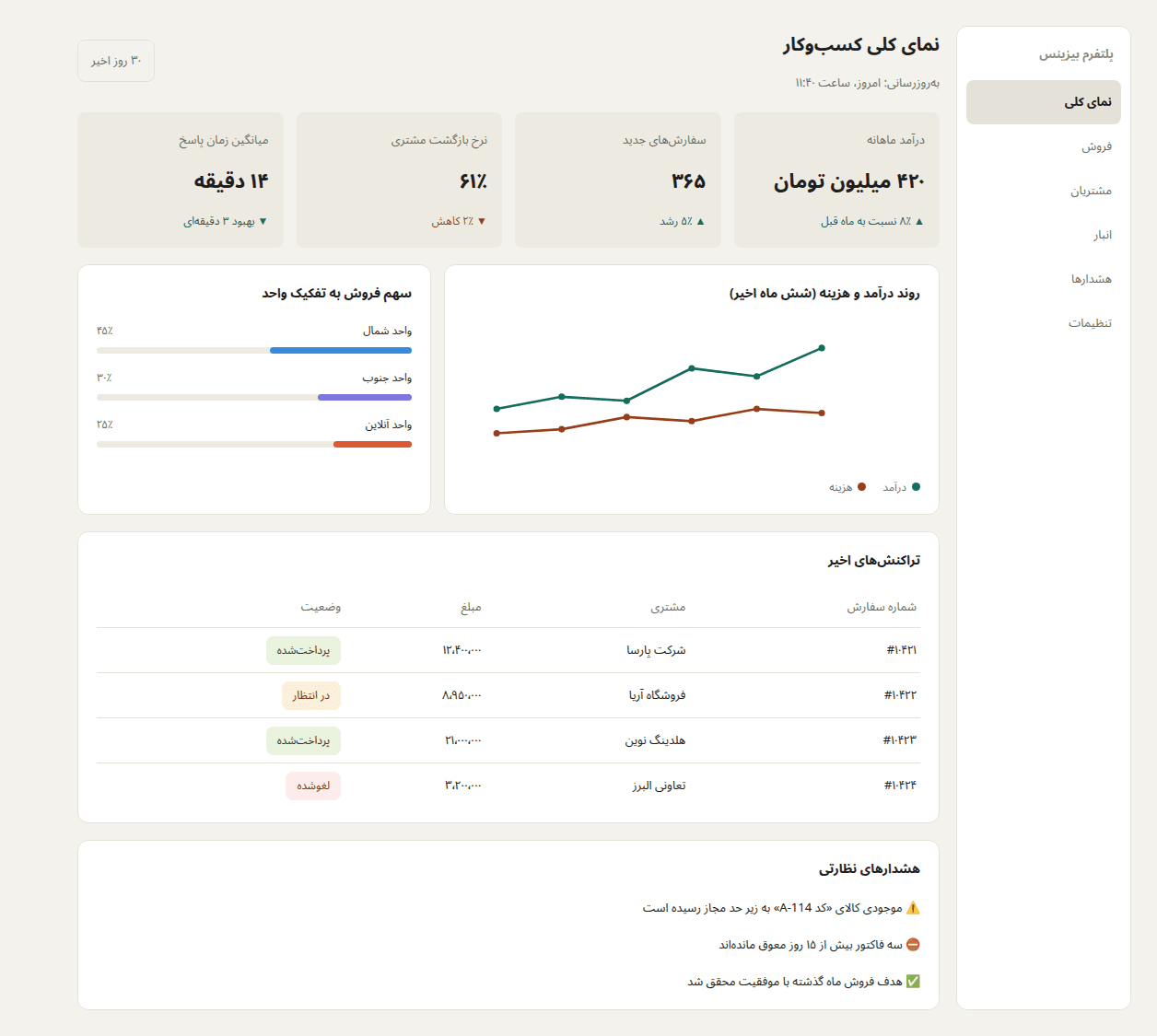Click the up arrow in درآمد ماهانه card
This screenshot has width=1157, height=1036.
[x=919, y=222]
